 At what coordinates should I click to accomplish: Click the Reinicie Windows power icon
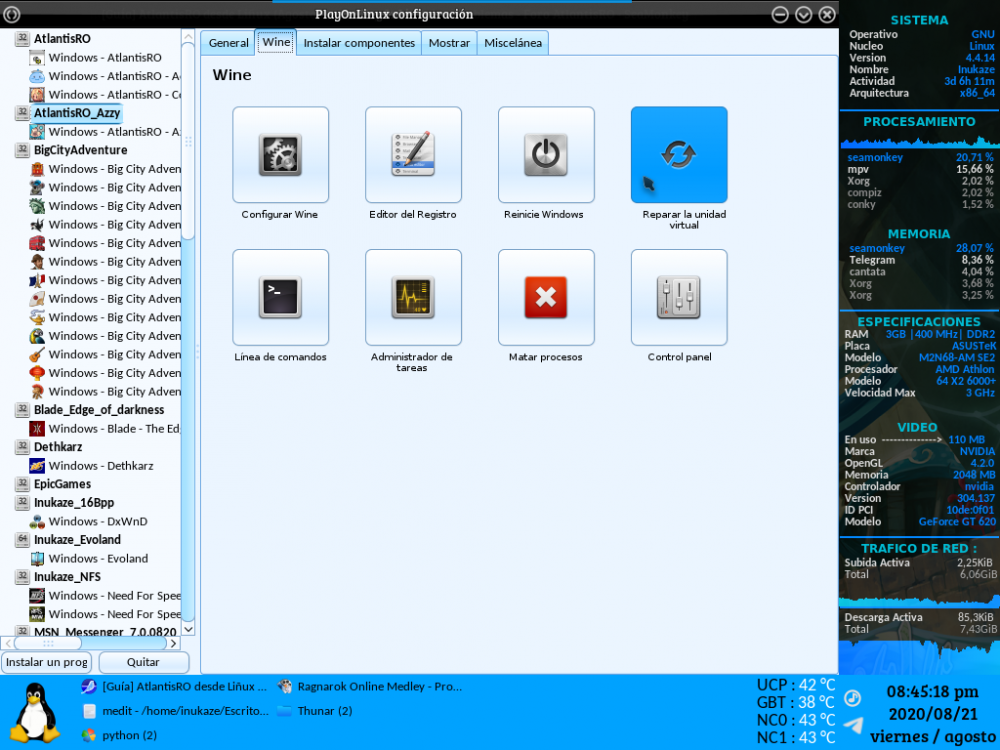pos(546,155)
